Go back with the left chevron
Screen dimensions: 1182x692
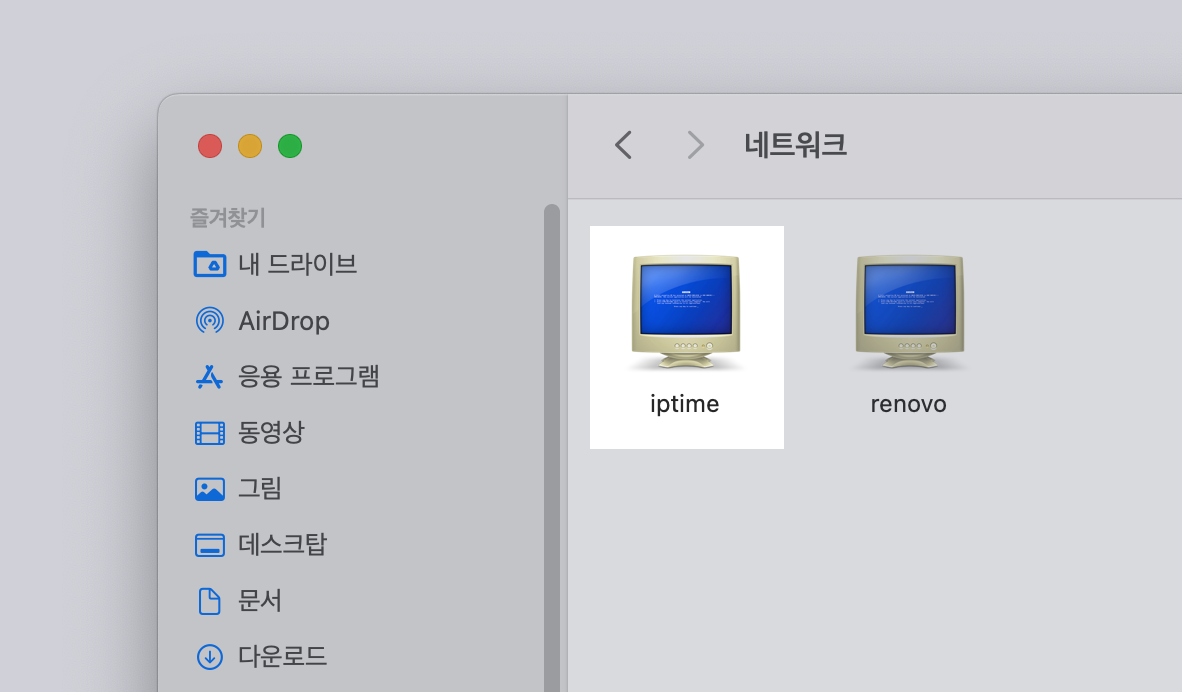[623, 145]
